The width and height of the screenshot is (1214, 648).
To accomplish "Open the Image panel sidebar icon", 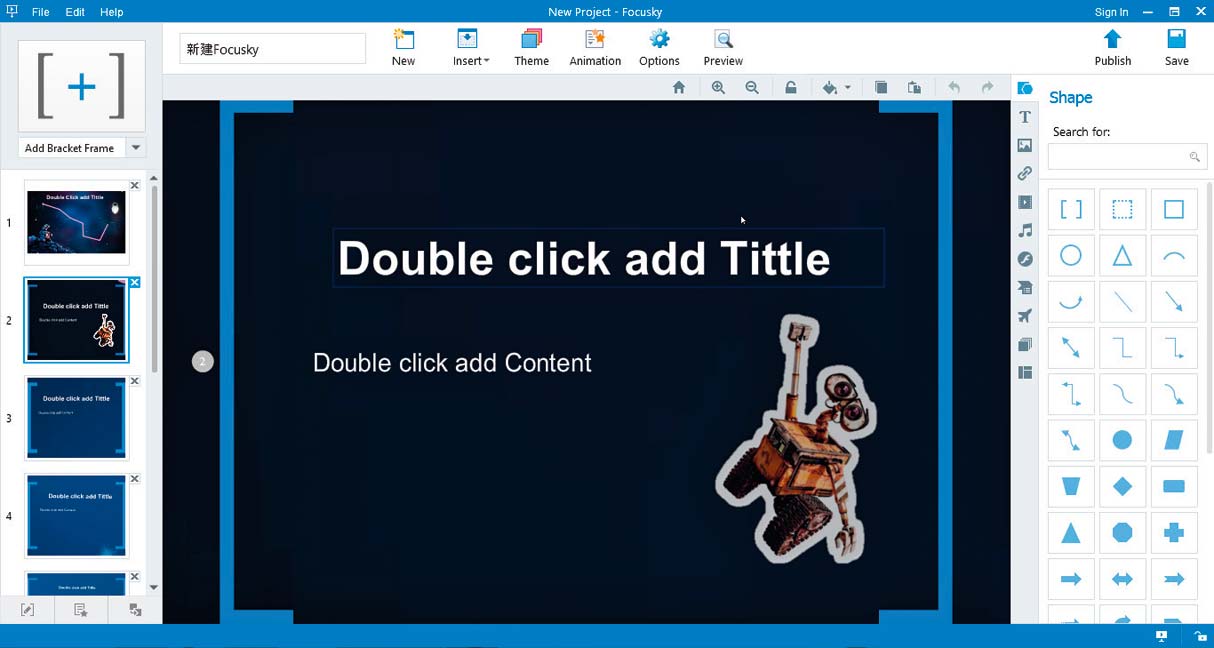I will pos(1025,146).
